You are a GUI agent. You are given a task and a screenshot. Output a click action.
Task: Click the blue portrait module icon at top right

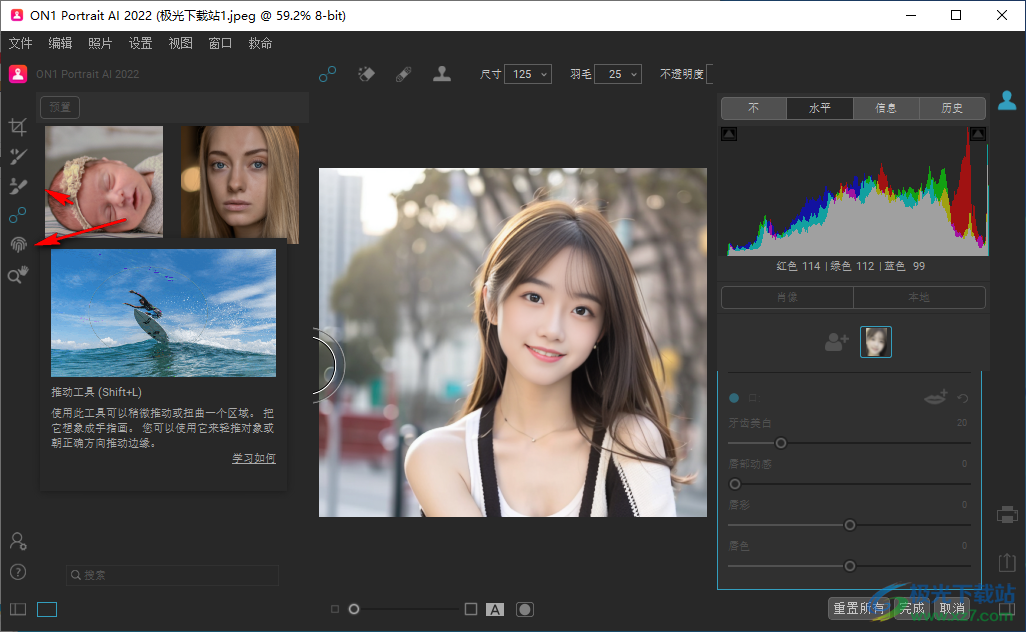1007,100
